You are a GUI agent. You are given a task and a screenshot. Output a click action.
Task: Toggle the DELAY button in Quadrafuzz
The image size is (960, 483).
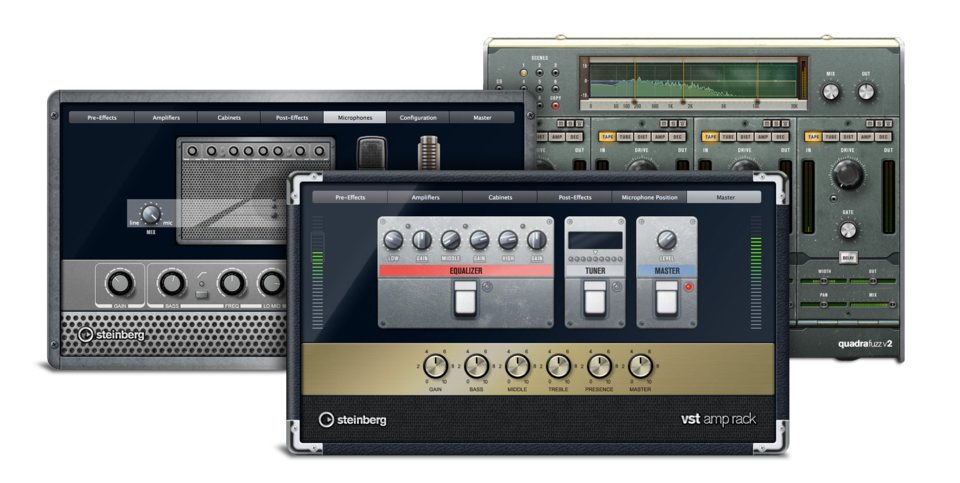pyautogui.click(x=848, y=258)
